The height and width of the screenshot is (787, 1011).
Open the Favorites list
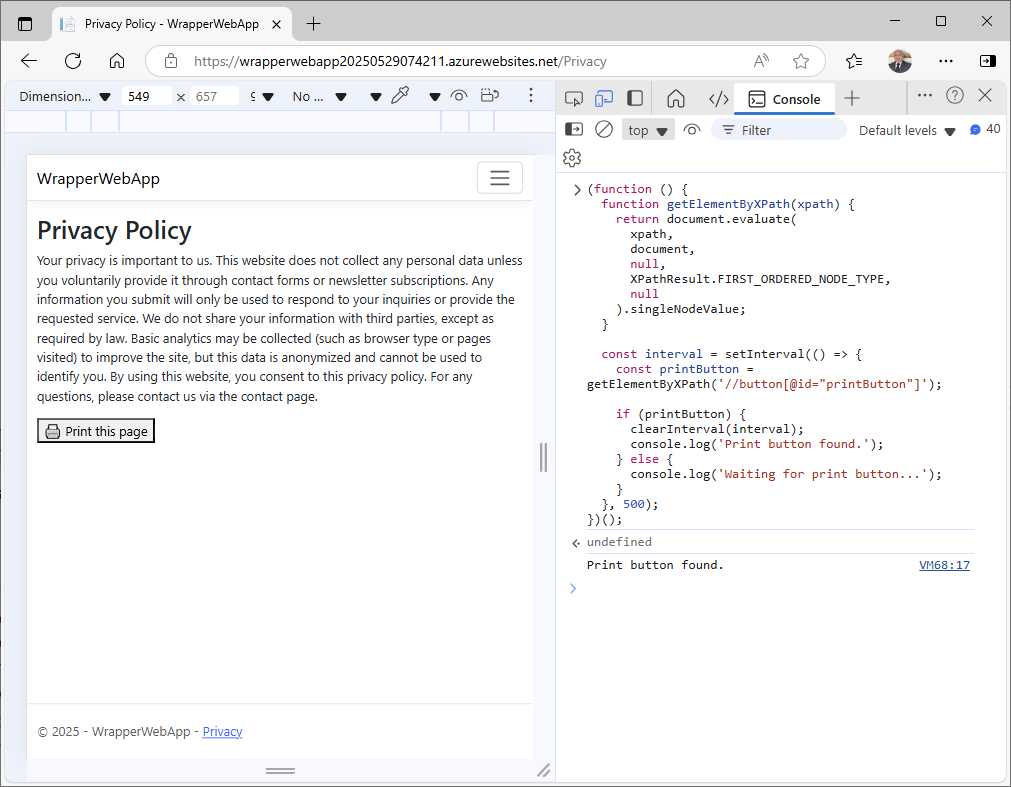[854, 61]
